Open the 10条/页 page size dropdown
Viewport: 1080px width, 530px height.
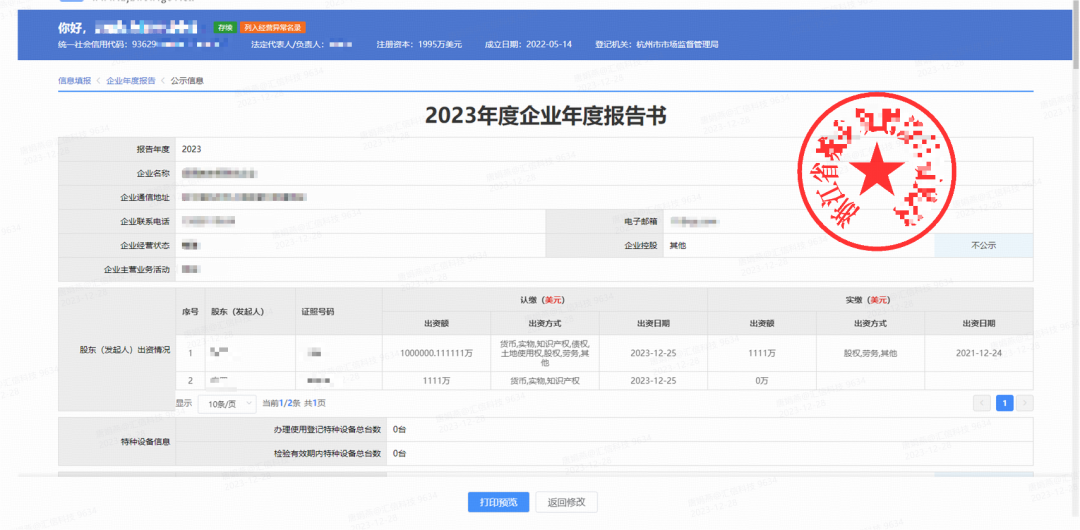(227, 404)
